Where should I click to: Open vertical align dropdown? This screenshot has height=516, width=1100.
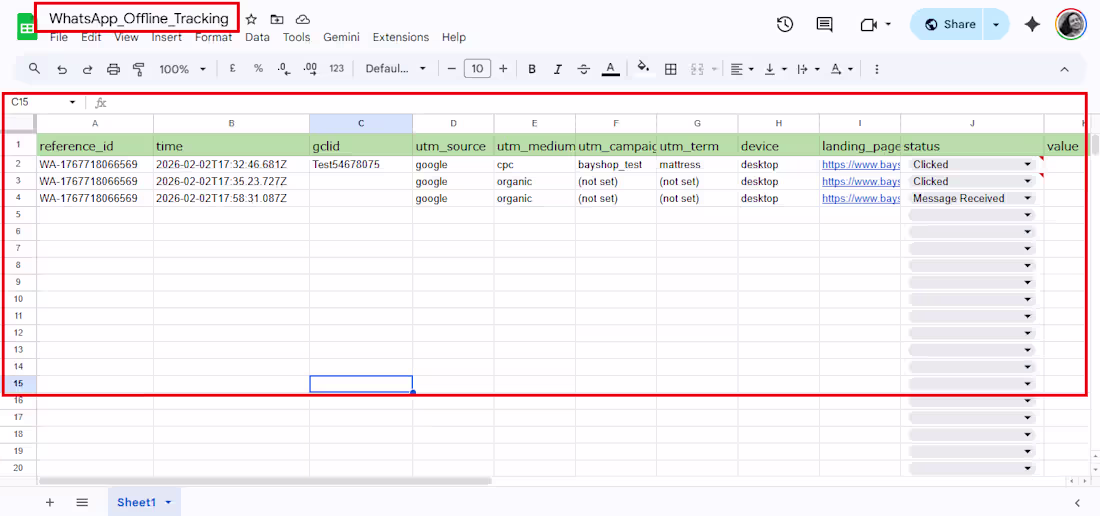pos(775,69)
